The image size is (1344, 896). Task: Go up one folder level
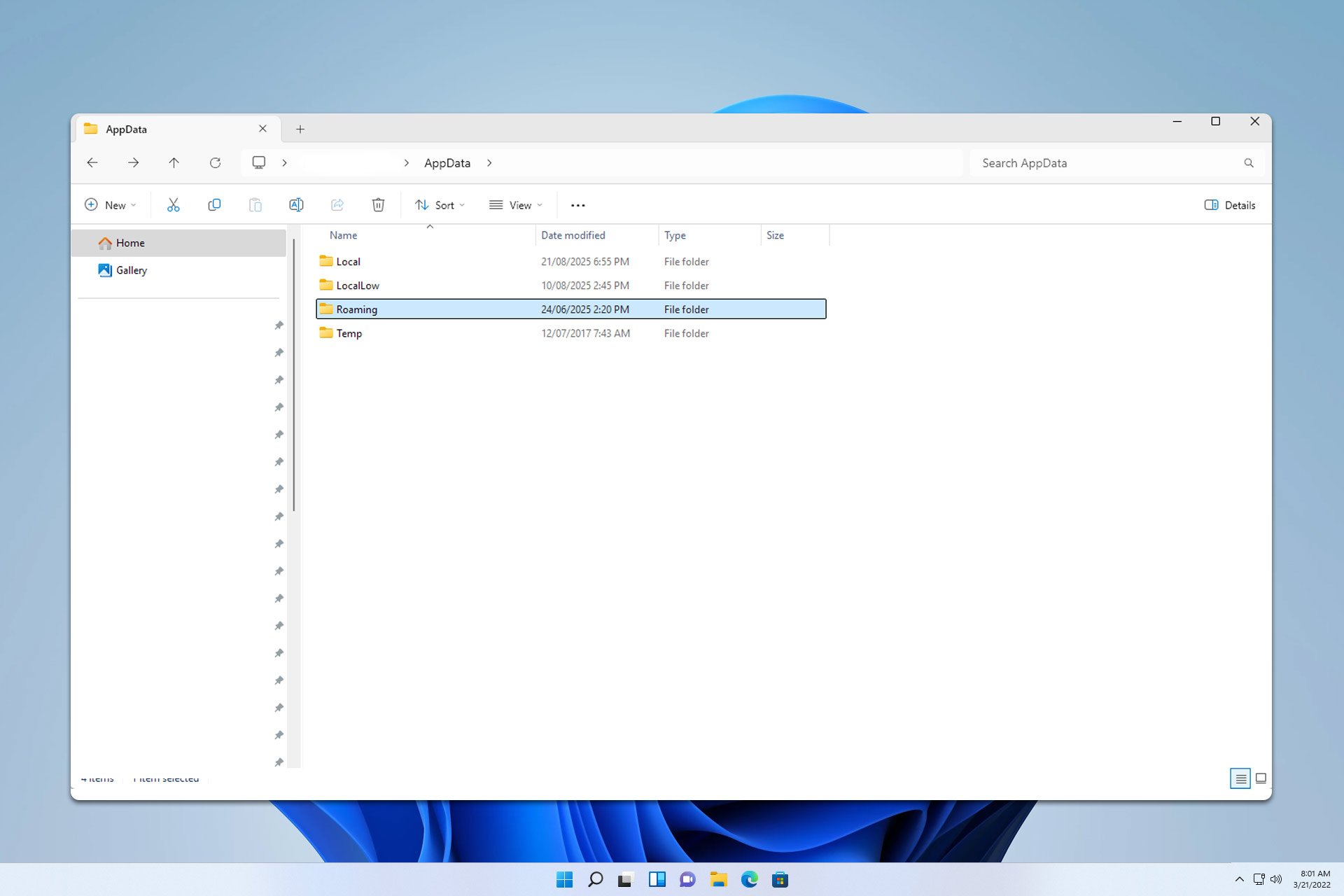click(174, 163)
